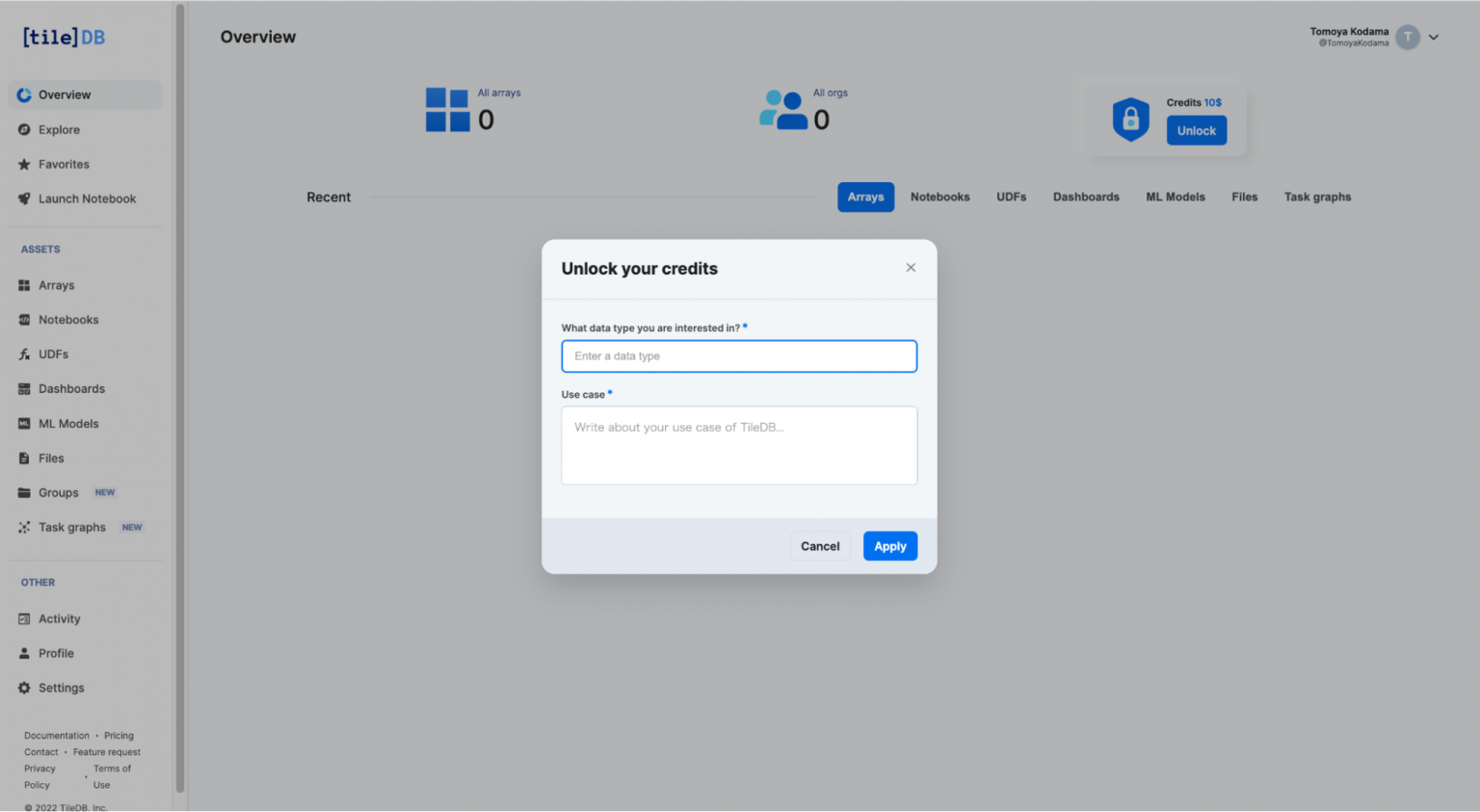Expand the user account dropdown arrow
1480x812 pixels.
pyautogui.click(x=1434, y=38)
